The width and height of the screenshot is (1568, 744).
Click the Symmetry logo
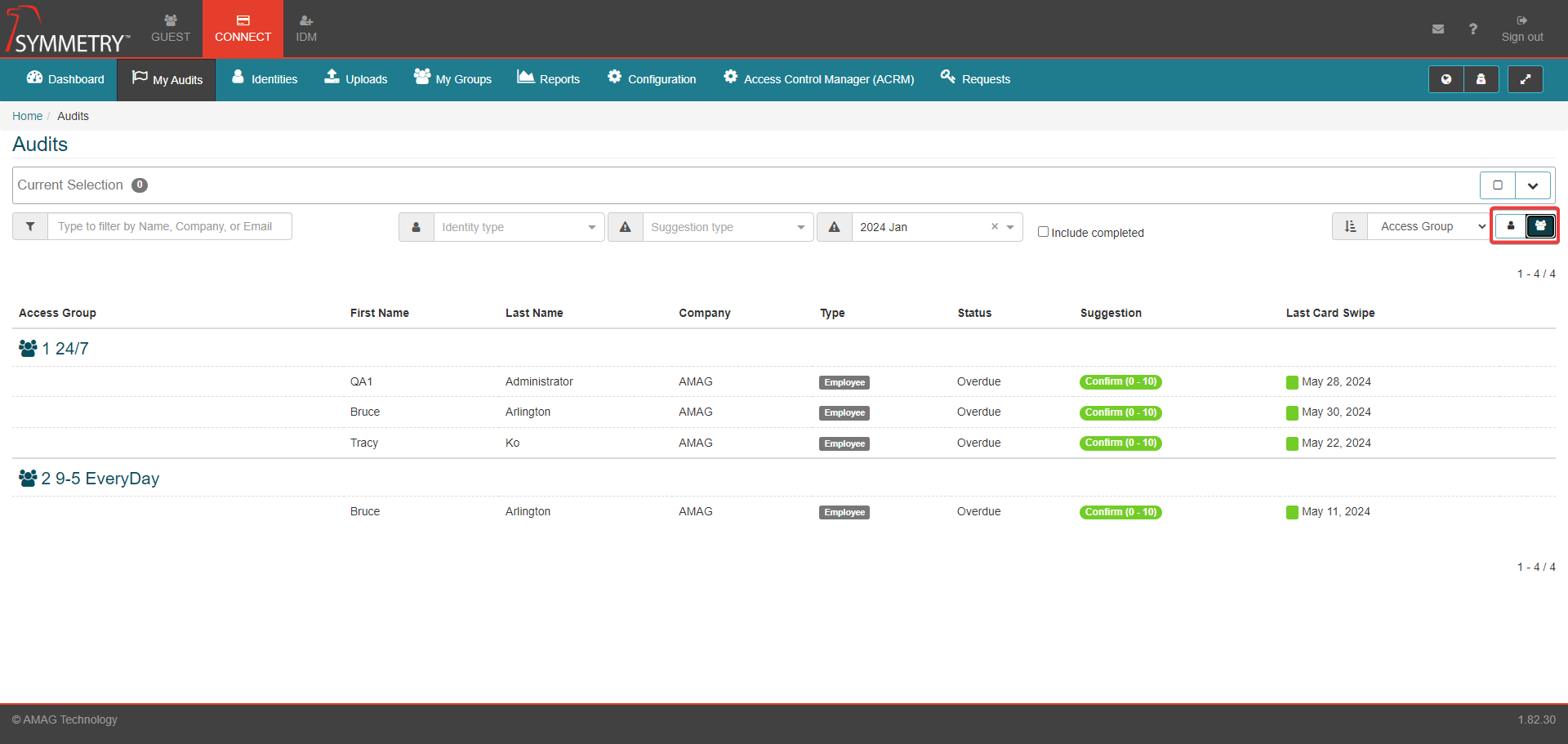(67, 30)
